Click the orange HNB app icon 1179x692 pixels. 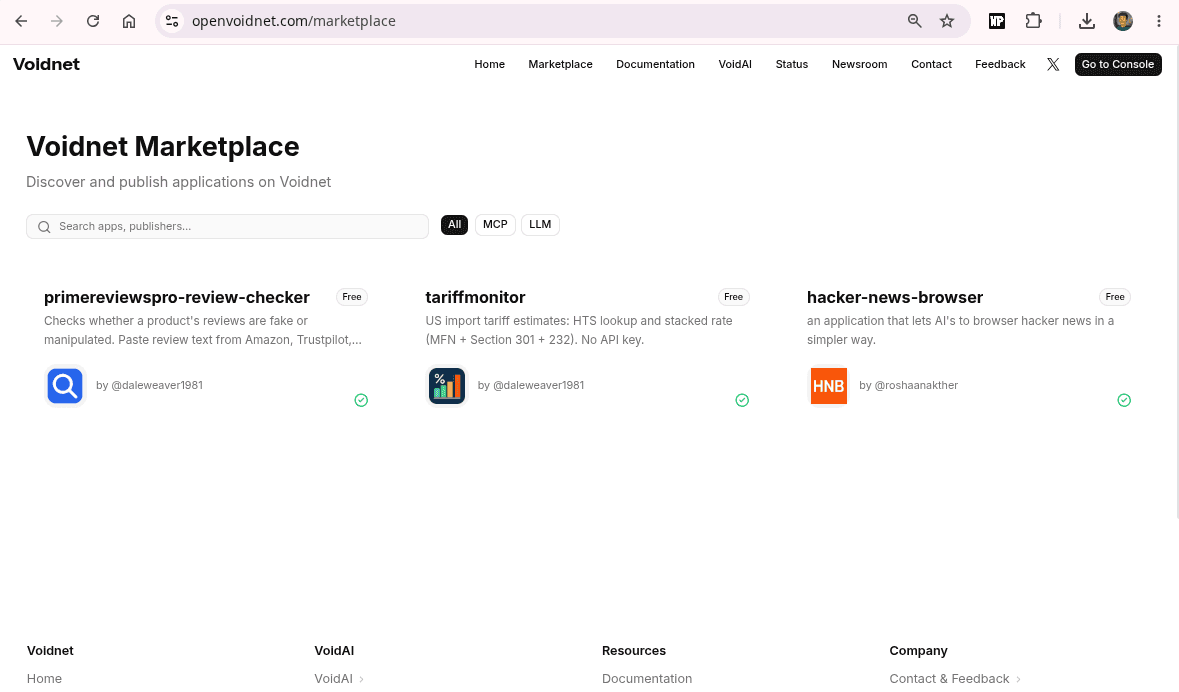click(x=829, y=386)
